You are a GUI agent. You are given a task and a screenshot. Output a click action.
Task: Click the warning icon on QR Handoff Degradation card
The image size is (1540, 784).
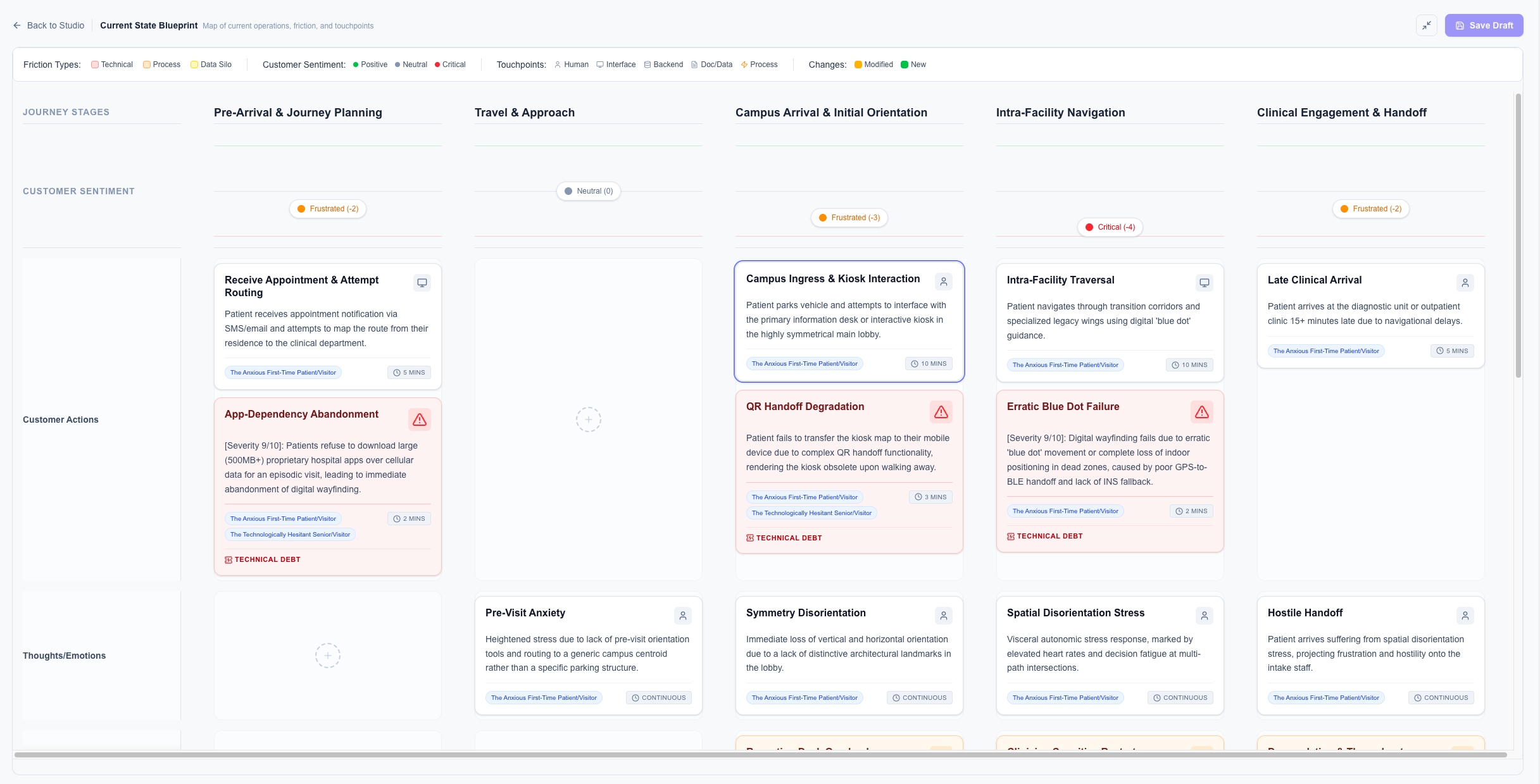tap(941, 413)
